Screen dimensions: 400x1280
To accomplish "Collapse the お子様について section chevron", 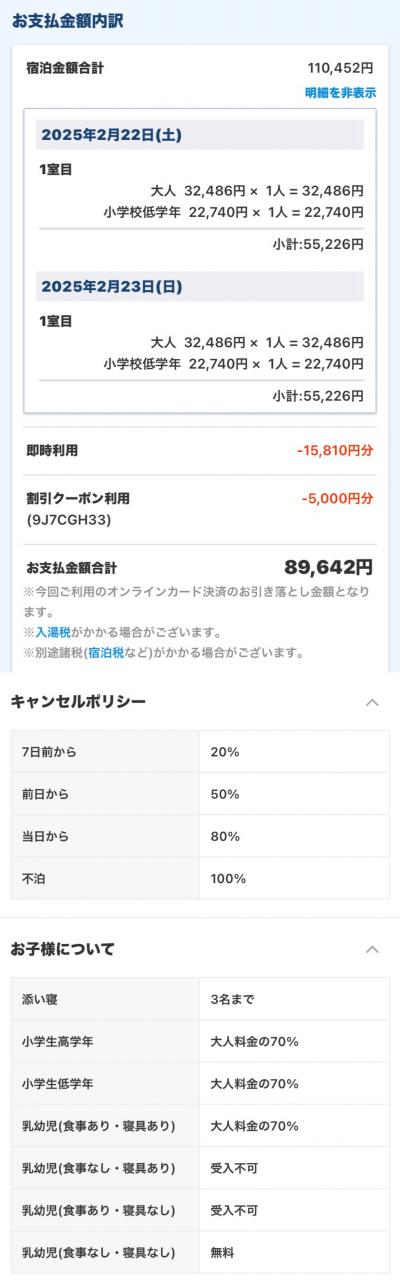I will tap(372, 949).
